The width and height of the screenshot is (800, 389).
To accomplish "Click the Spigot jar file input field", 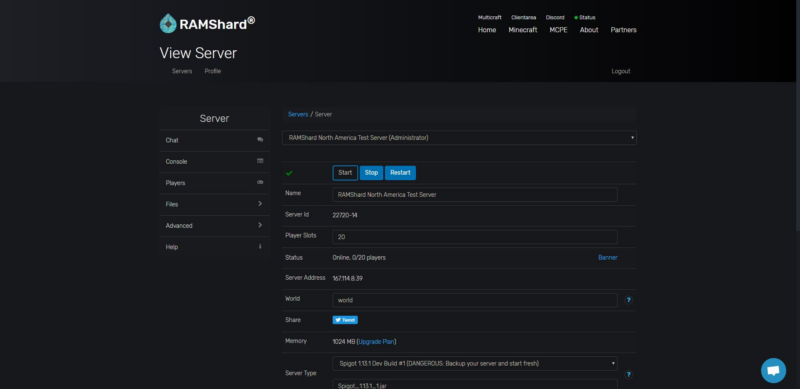I will 475,384.
